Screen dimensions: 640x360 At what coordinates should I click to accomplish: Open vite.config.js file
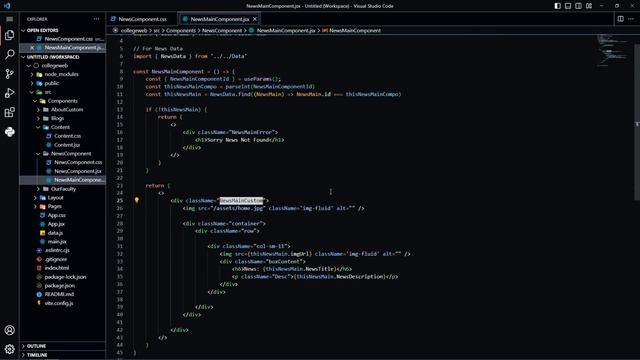[59, 303]
